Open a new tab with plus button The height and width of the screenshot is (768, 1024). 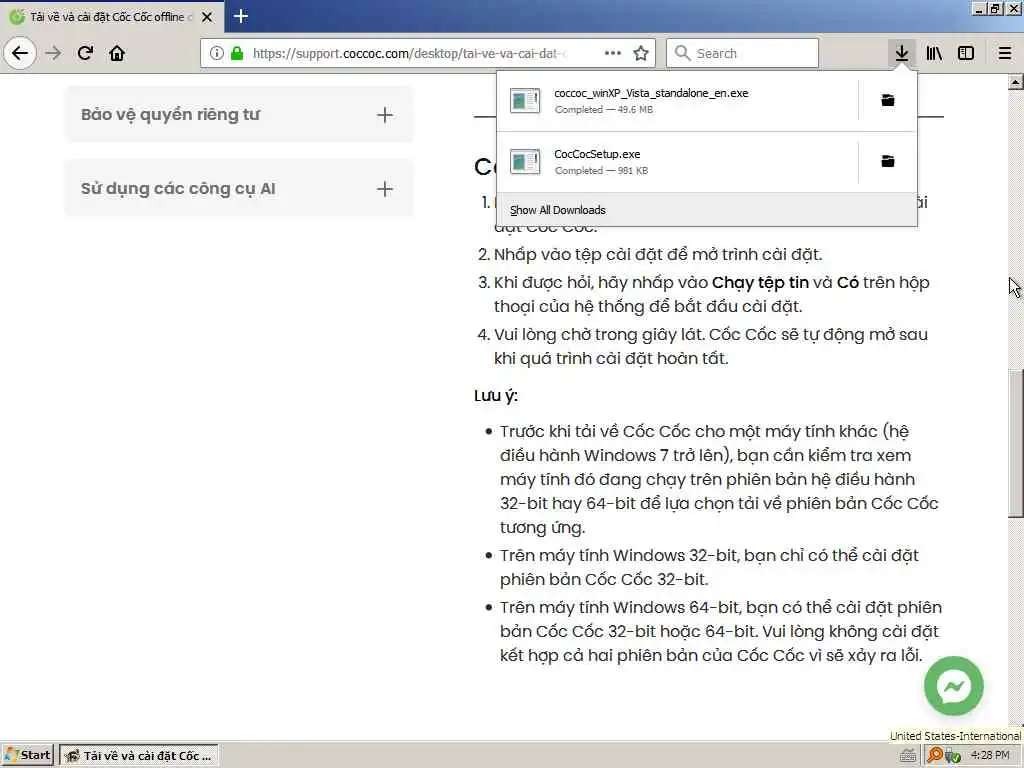[x=240, y=16]
